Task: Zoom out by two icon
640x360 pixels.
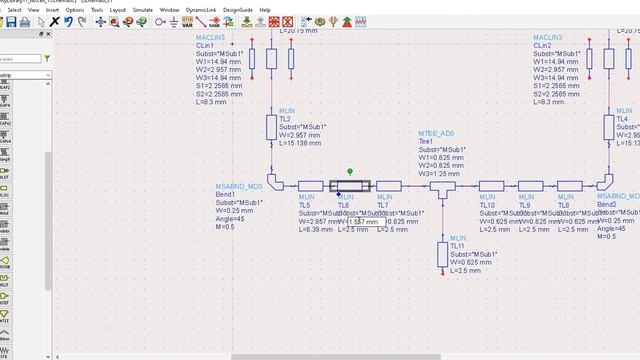Action: pos(142,22)
